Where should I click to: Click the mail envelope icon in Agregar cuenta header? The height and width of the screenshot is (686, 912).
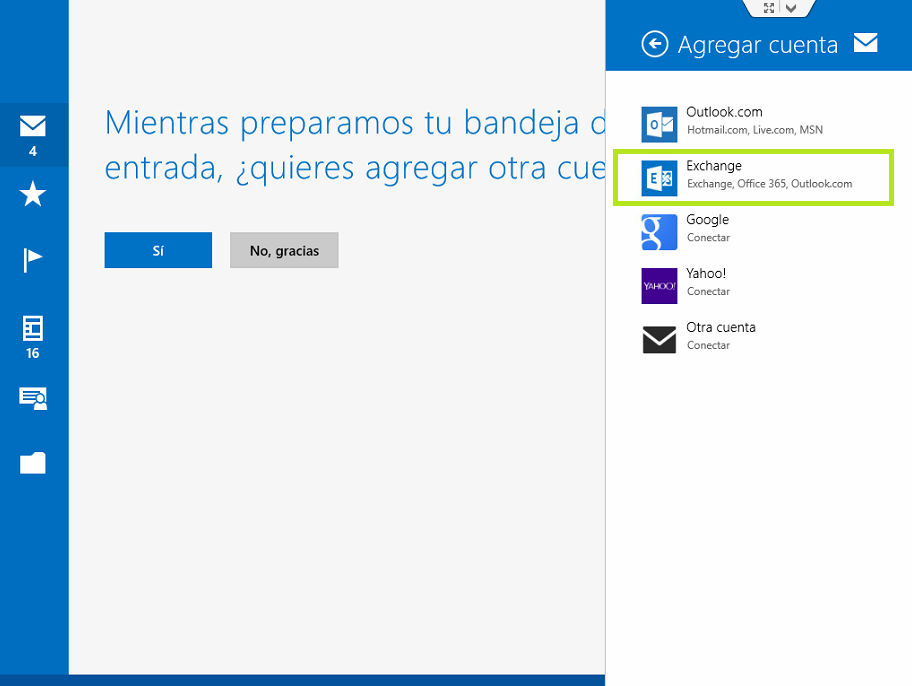tap(865, 42)
